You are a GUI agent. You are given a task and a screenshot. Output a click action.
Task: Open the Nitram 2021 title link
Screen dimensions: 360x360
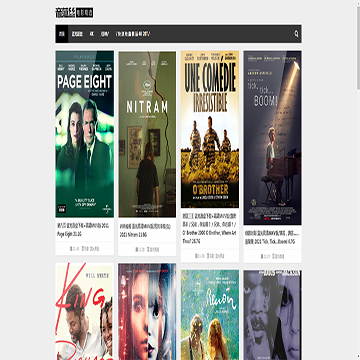147,231
